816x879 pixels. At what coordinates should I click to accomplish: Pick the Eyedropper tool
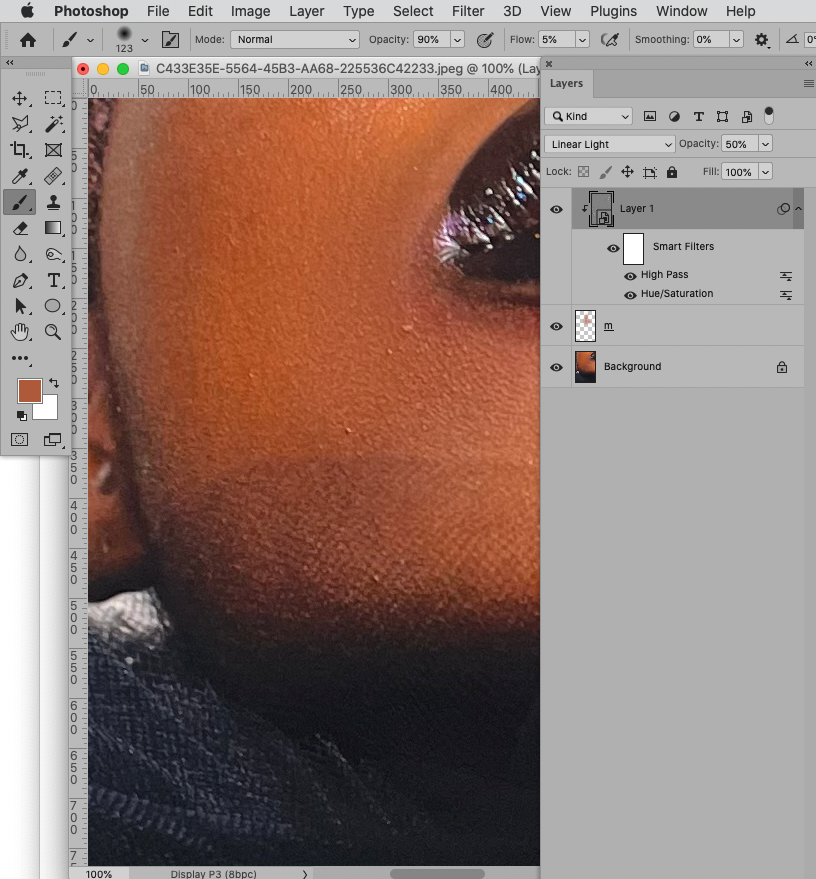coord(21,177)
